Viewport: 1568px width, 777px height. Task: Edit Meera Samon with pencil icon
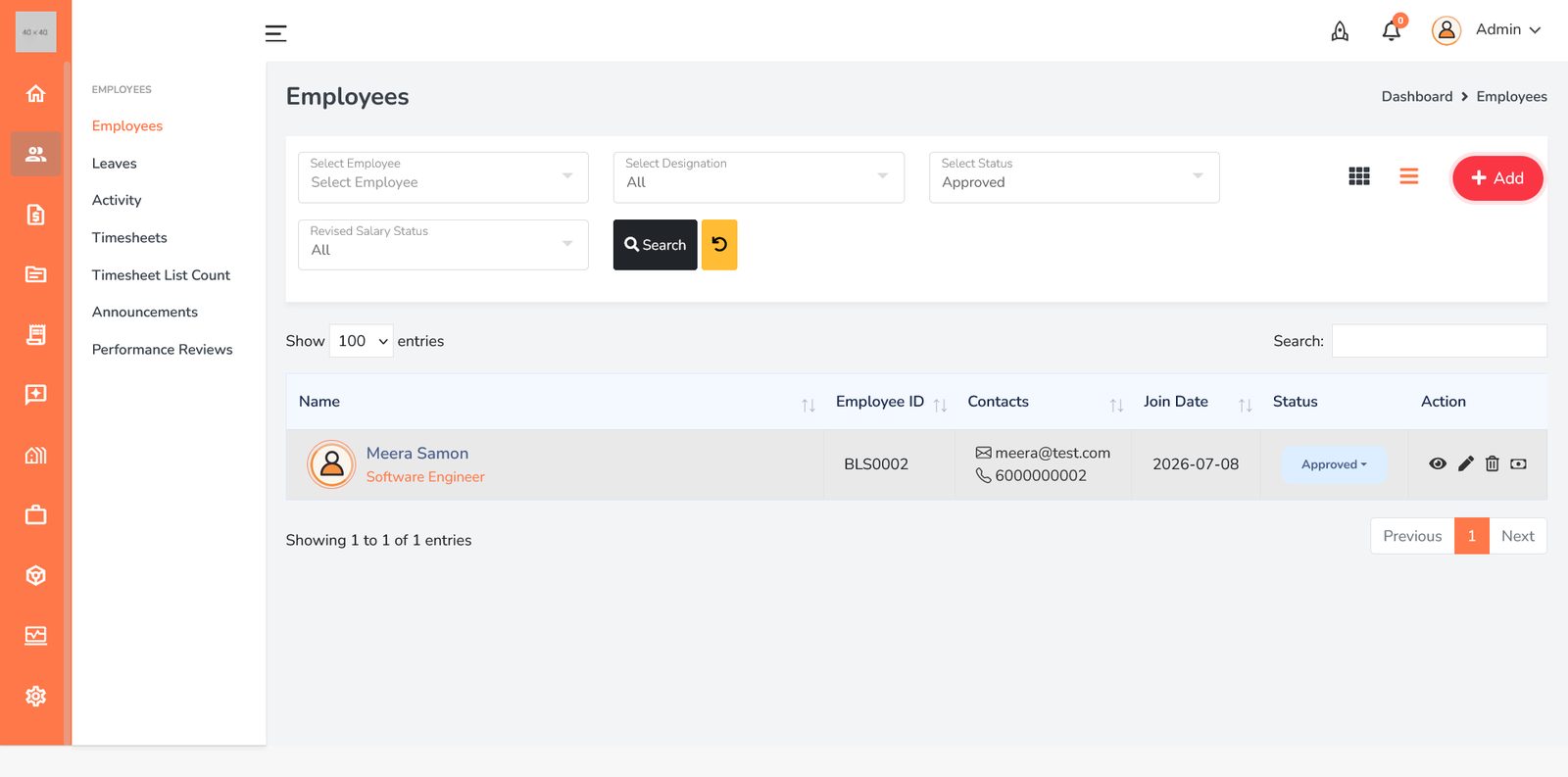[1466, 464]
